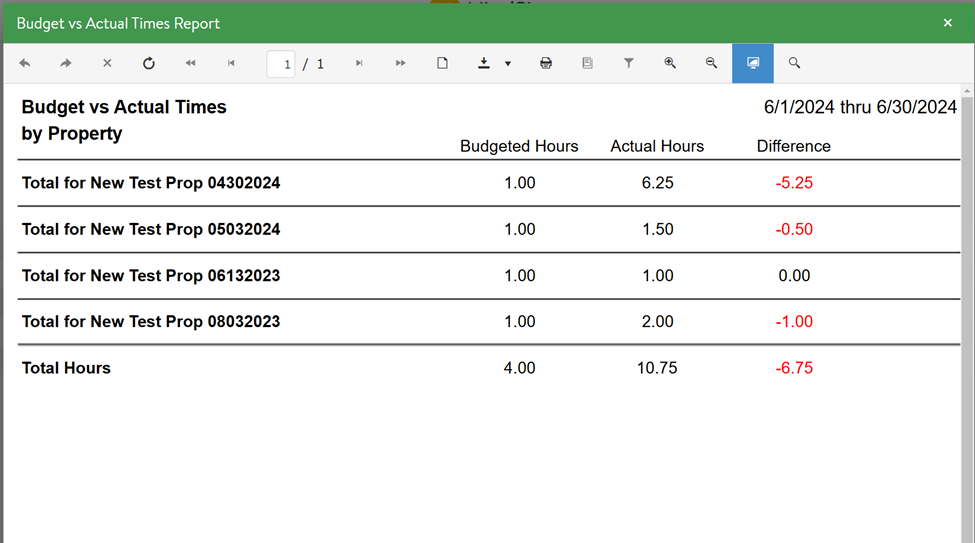Click the 4.00 total budgeted hours
Image resolution: width=975 pixels, height=543 pixels.
pyautogui.click(x=519, y=368)
